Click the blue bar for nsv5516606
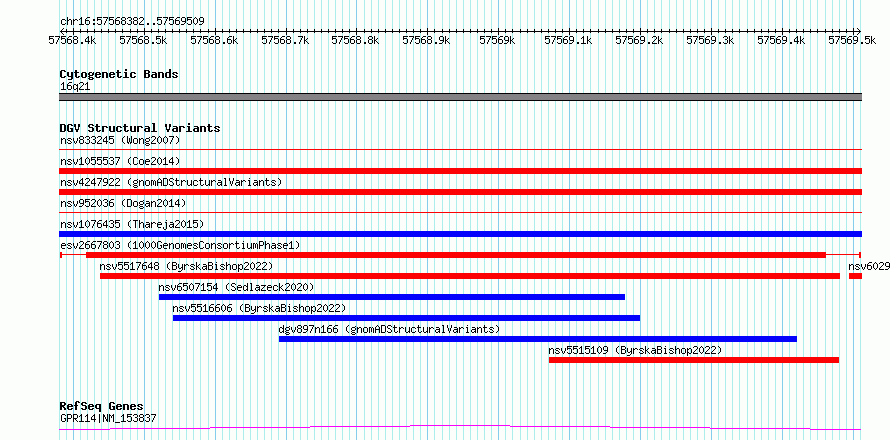 click(x=406, y=318)
